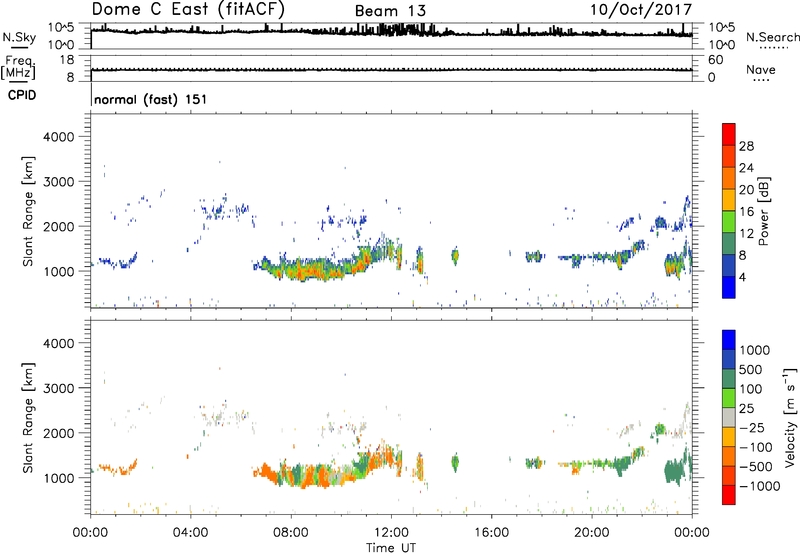
Task: Click the '4000' tick of the power panel
Action: pyautogui.click(x=58, y=137)
